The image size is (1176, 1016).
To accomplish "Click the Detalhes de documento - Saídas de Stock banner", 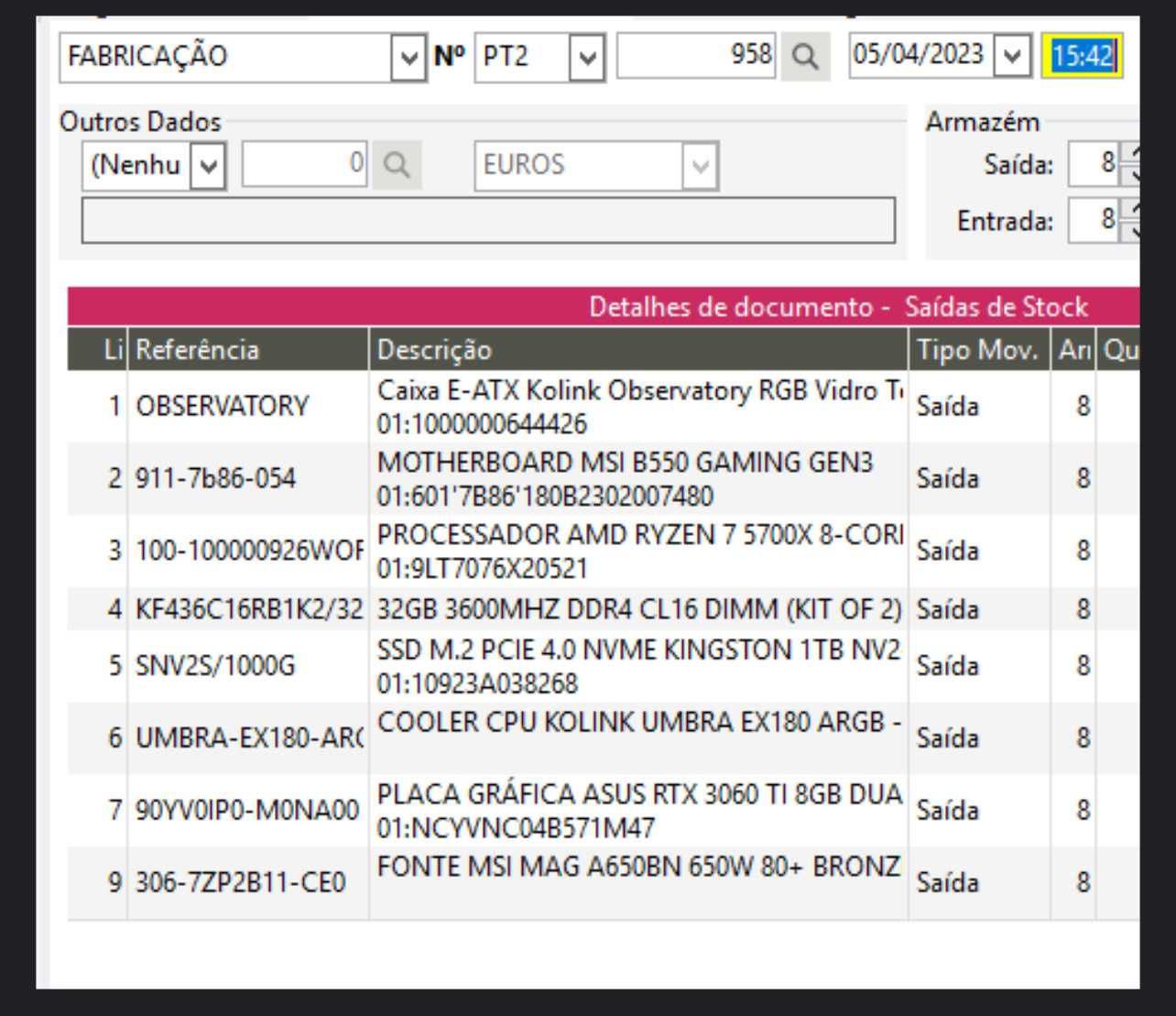I will click(x=604, y=307).
